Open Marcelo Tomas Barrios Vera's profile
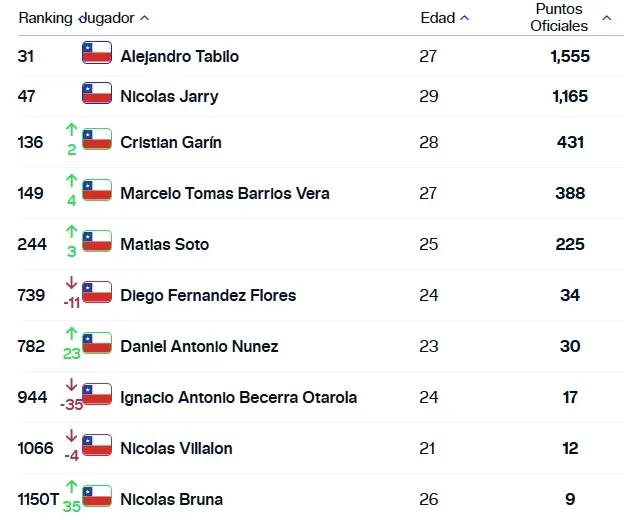 tap(224, 193)
